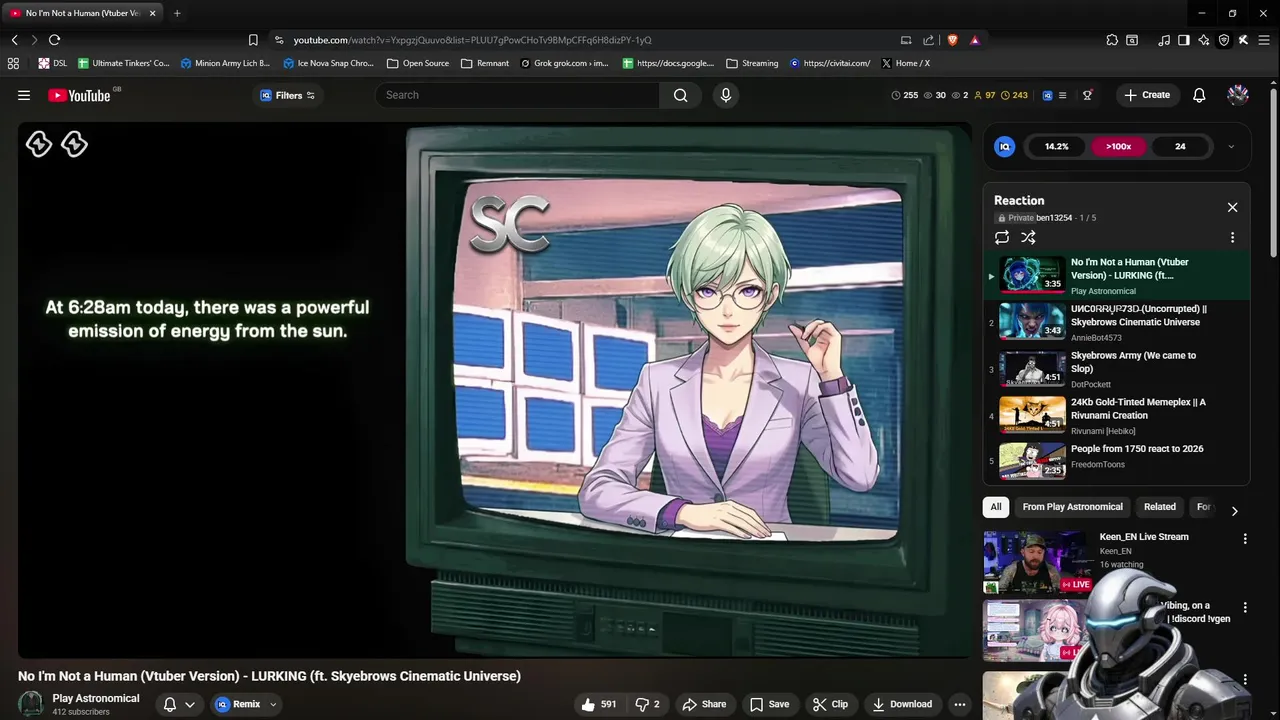Switch to the No I'm Not a Human tab

[x=82, y=13]
